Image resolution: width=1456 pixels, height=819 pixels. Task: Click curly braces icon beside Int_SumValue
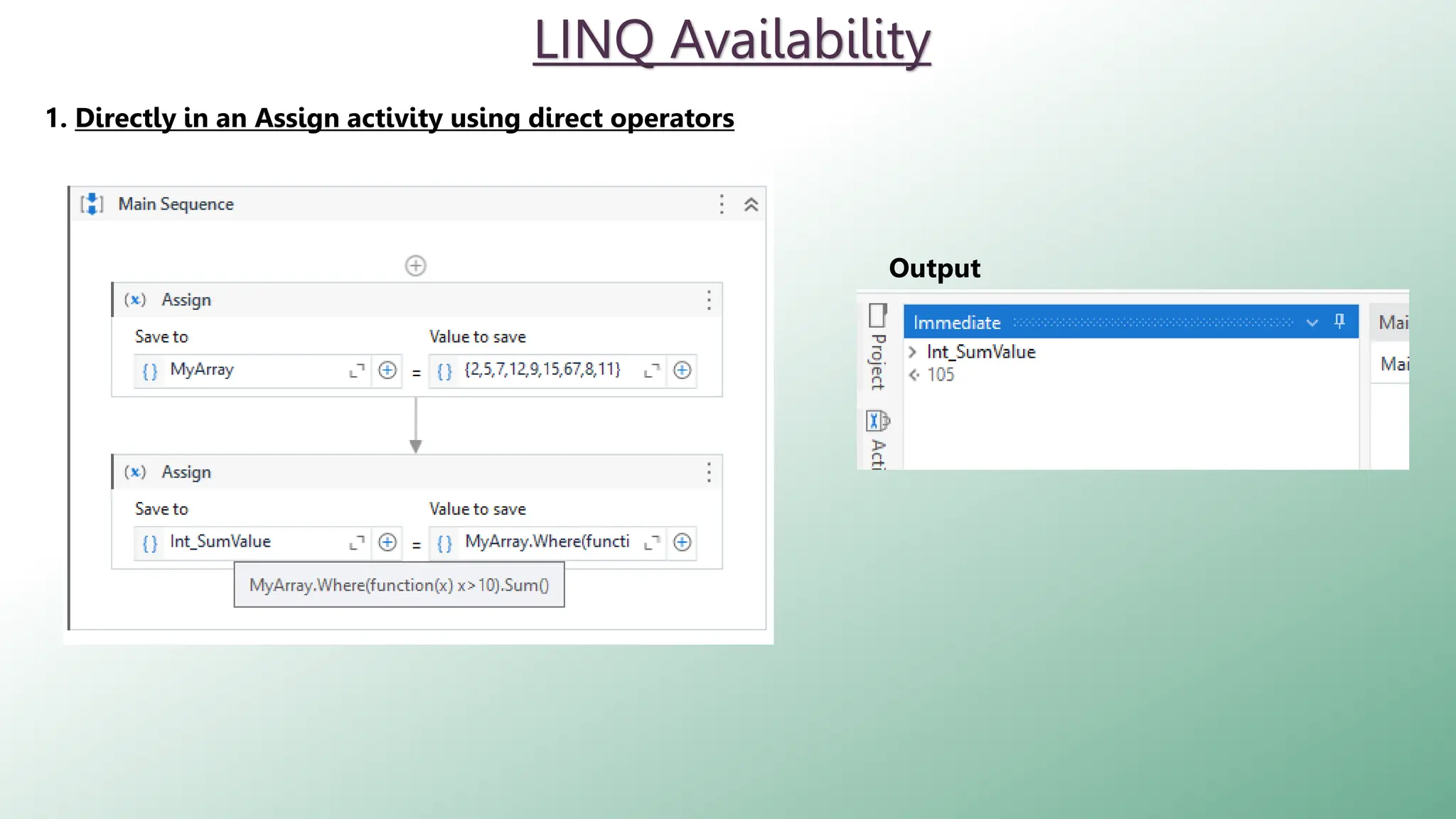[150, 543]
